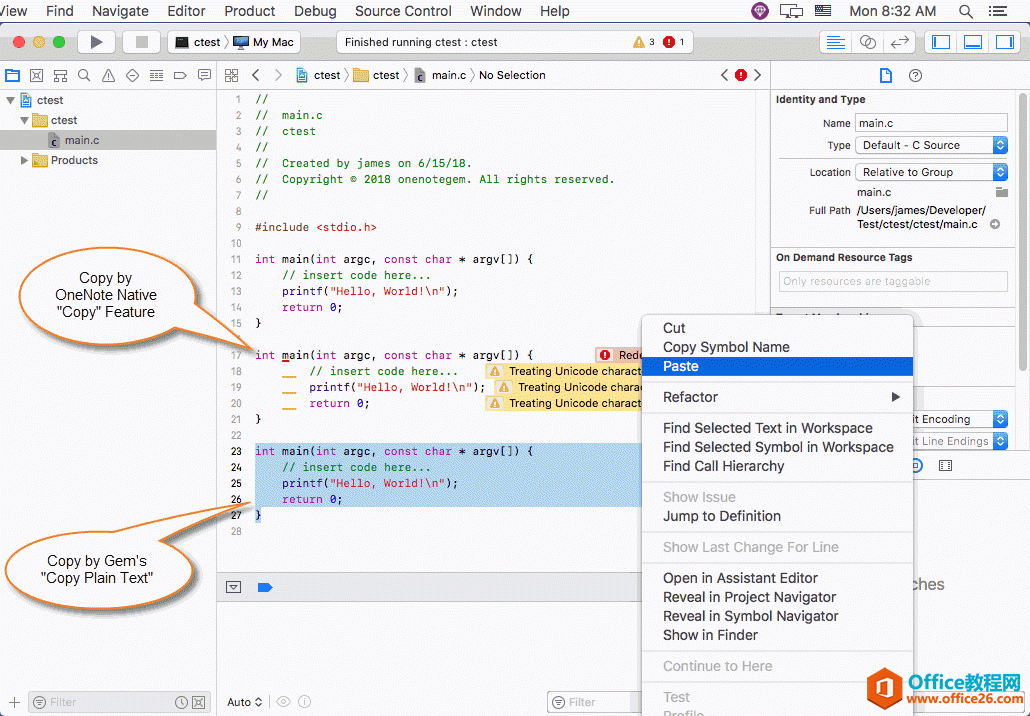This screenshot has height=716, width=1030.
Task: Toggle the Navigator panel visibility
Action: 940,42
